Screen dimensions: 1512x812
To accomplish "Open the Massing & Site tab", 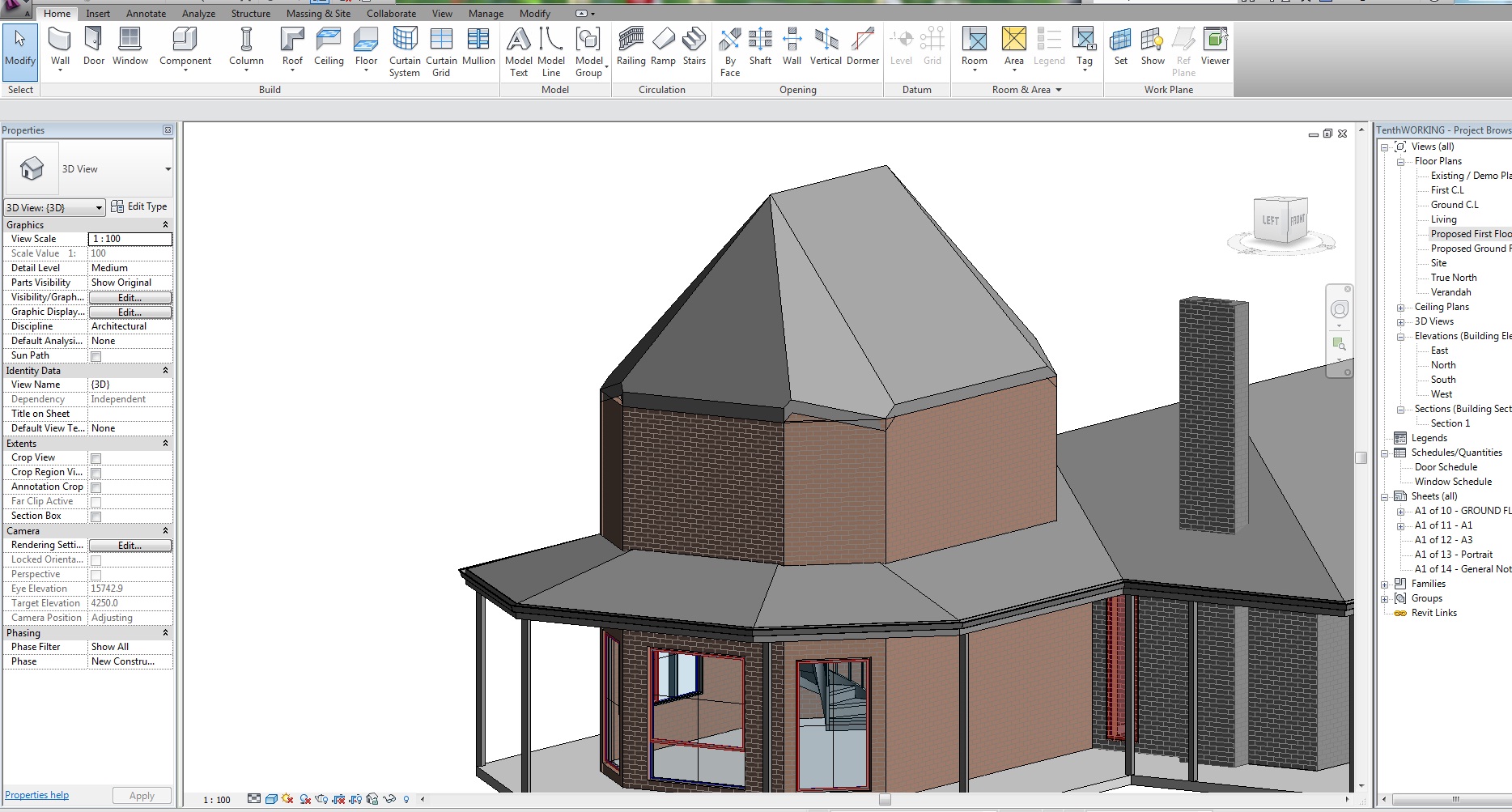I will click(x=318, y=14).
